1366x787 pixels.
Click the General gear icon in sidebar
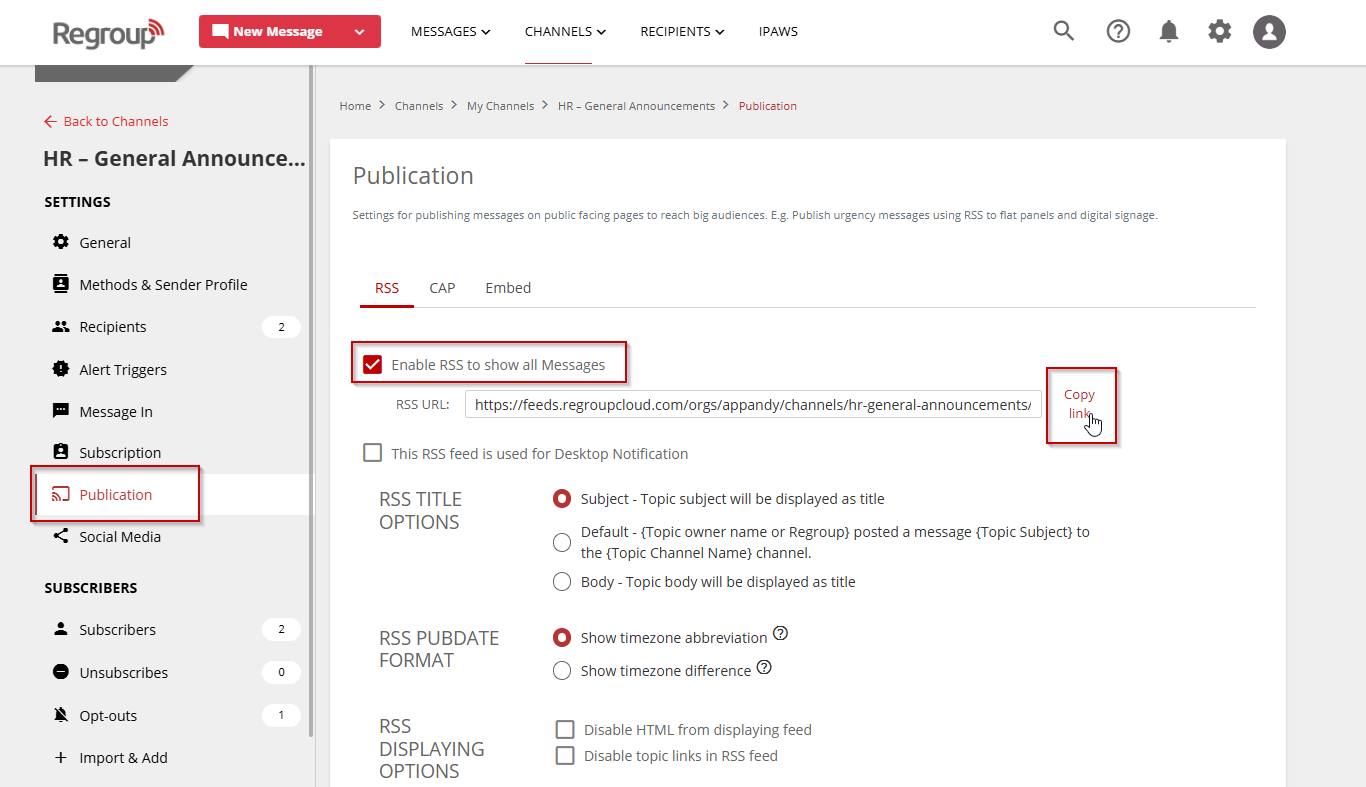click(61, 242)
